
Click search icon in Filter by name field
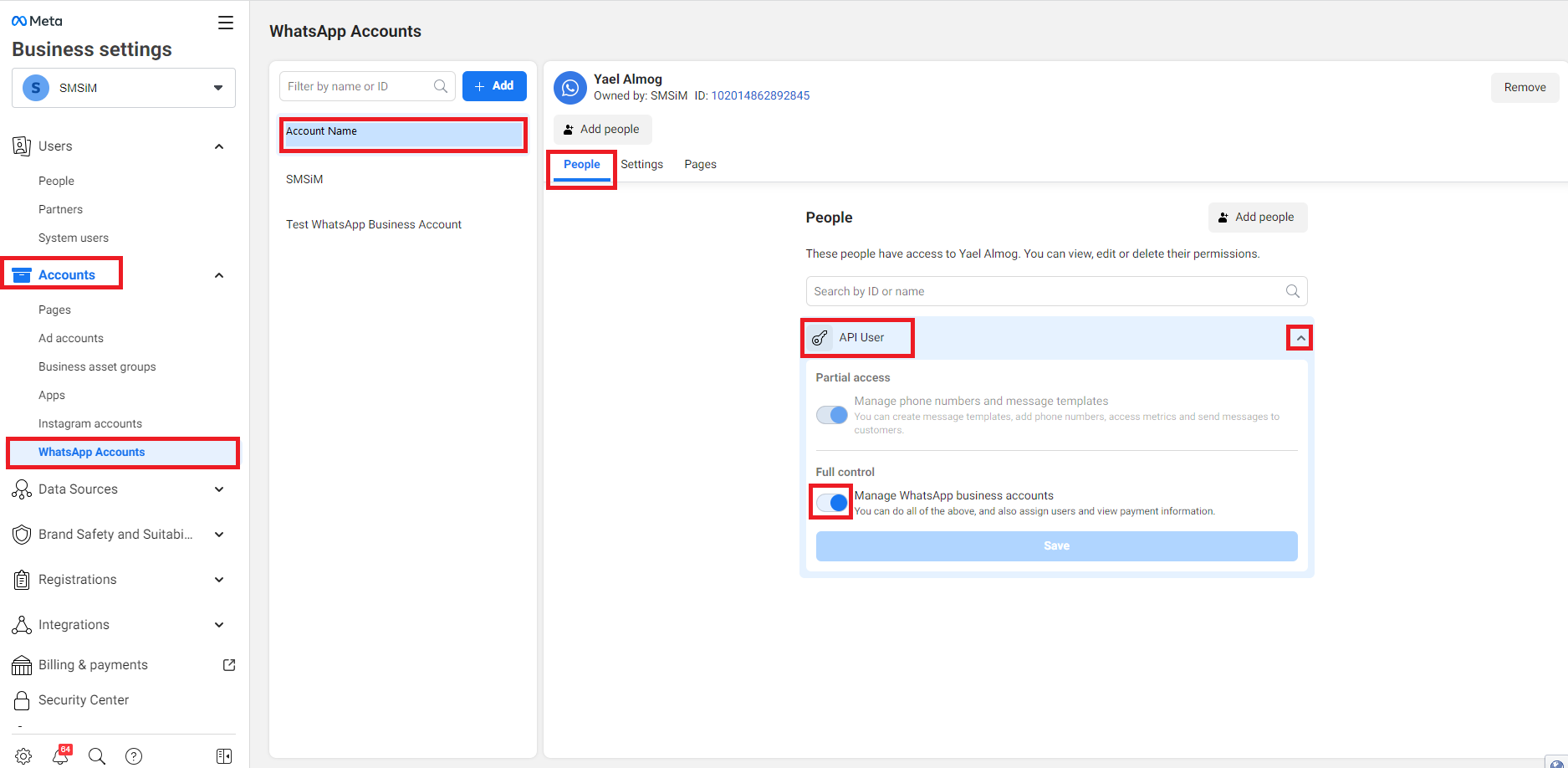point(441,86)
